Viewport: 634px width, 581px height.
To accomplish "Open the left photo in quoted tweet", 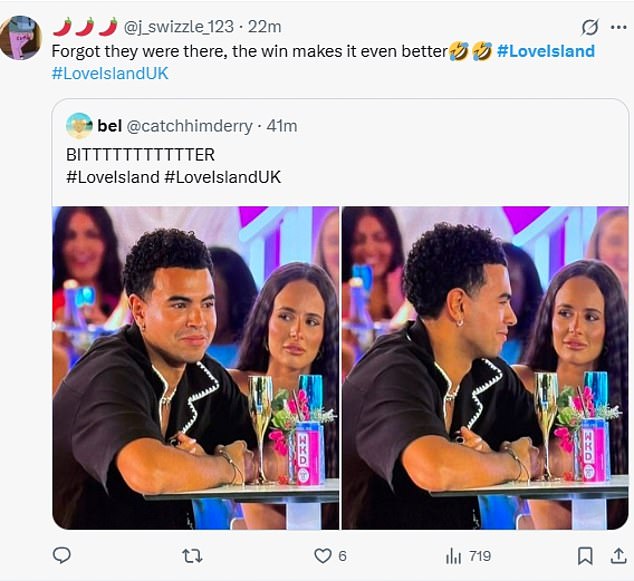I will point(196,368).
